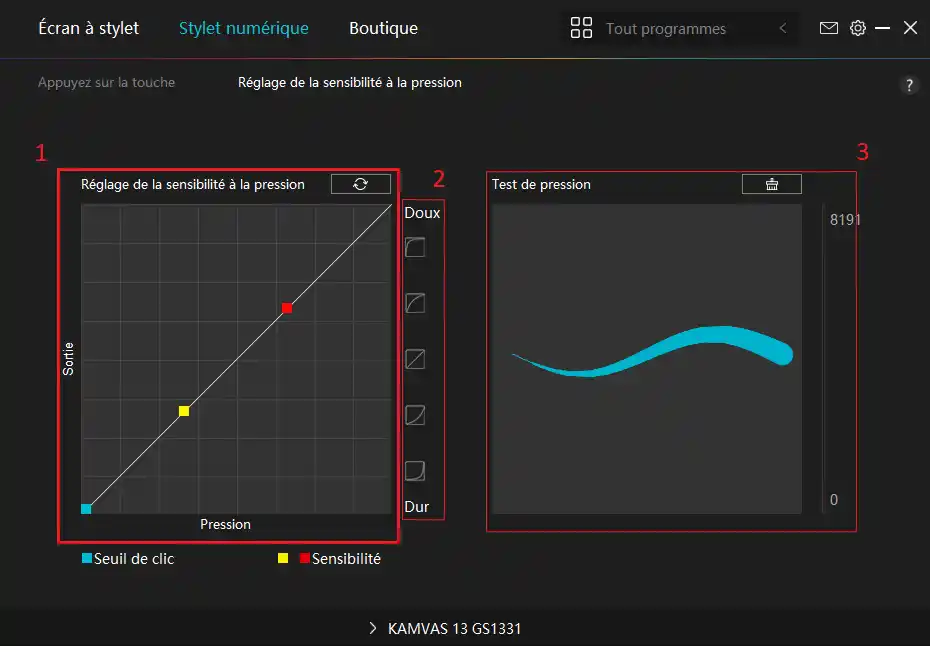Select the linear pressure curve preset
The height and width of the screenshot is (652, 930).
415,359
